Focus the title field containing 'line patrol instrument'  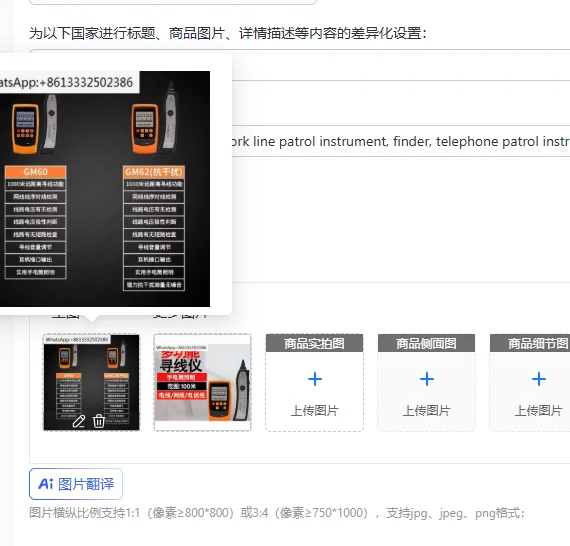click(400, 141)
